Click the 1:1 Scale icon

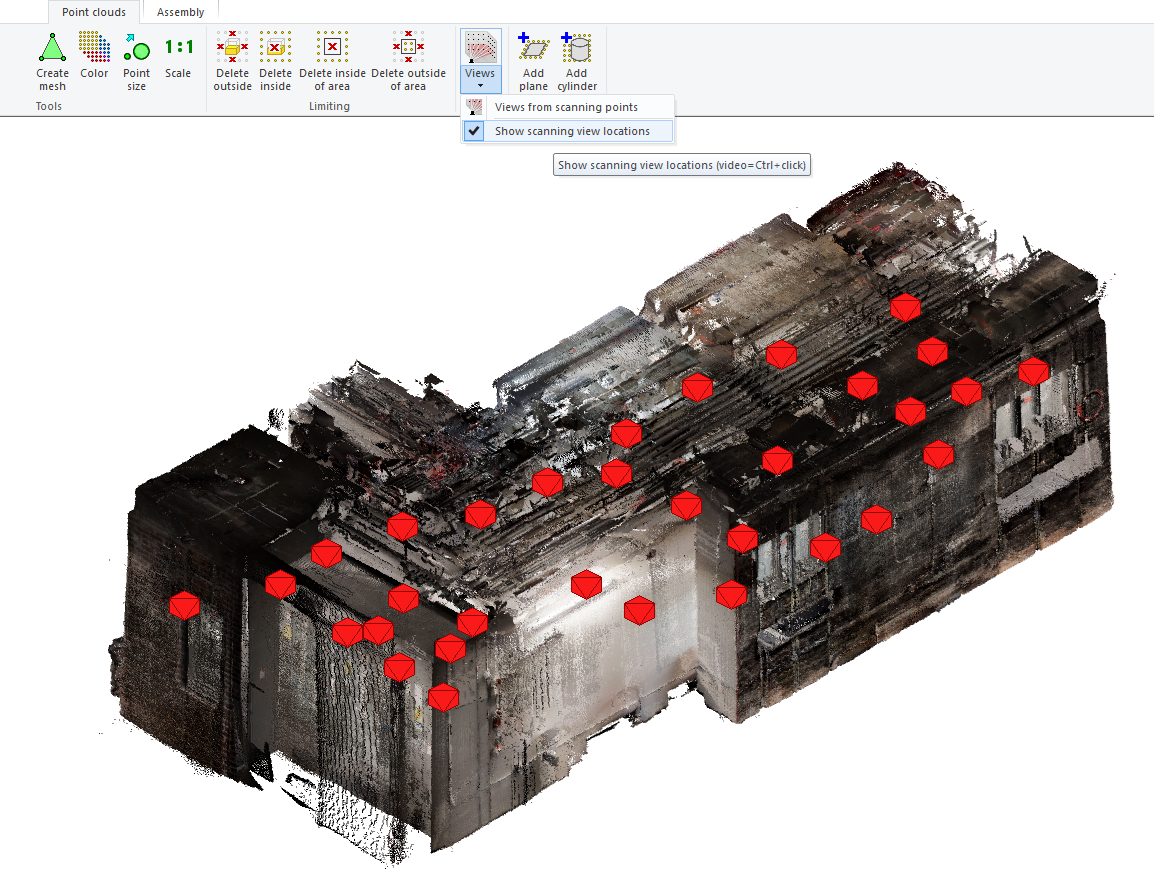click(178, 47)
